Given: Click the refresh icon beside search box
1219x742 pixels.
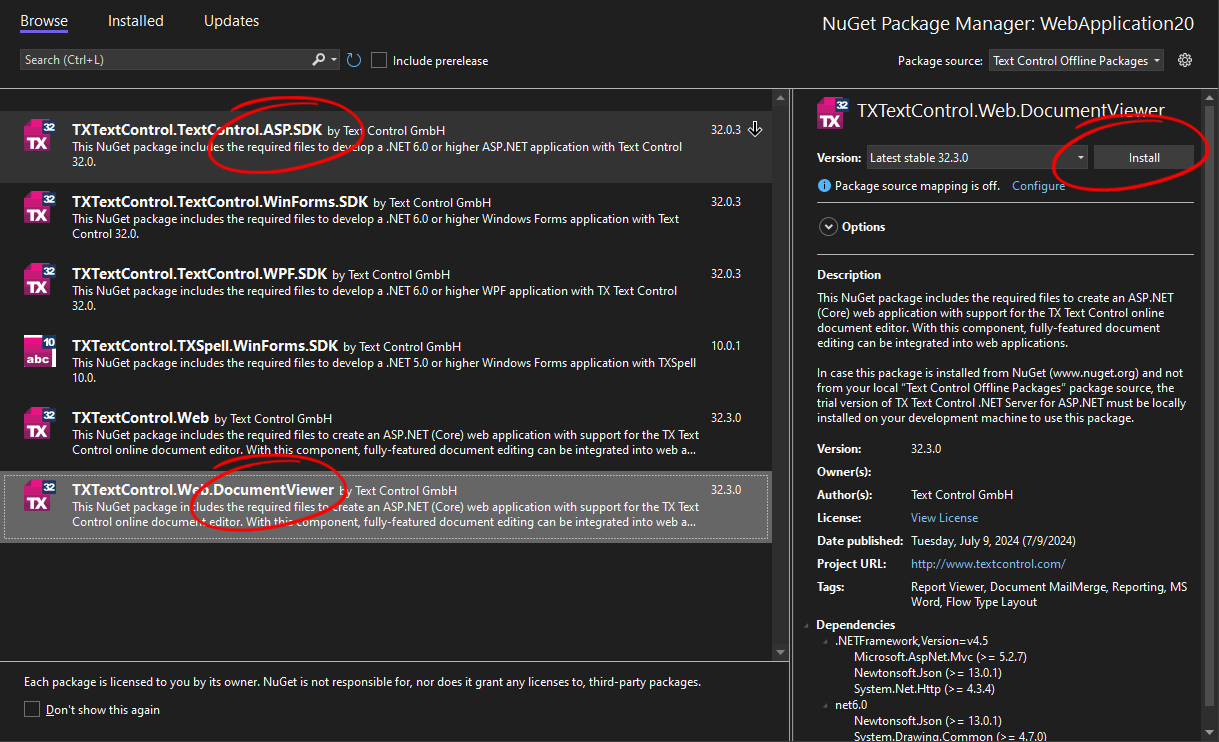Looking at the screenshot, I should (354, 60).
